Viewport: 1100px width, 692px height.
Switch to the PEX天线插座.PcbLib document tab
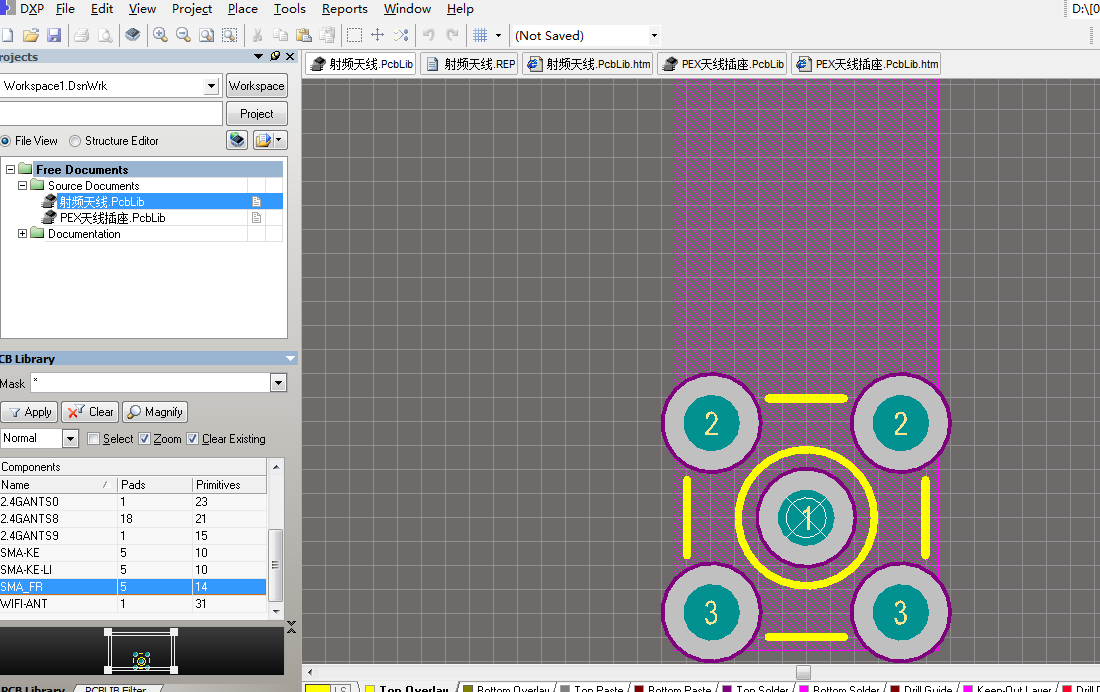723,65
